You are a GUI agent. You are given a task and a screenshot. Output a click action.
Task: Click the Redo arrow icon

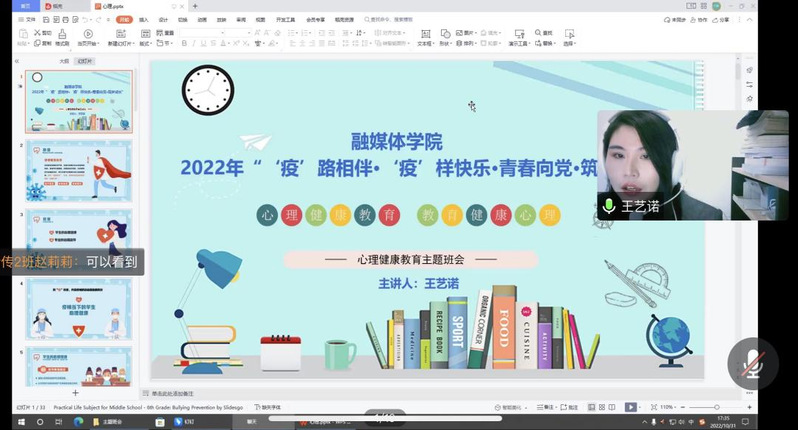click(x=99, y=20)
